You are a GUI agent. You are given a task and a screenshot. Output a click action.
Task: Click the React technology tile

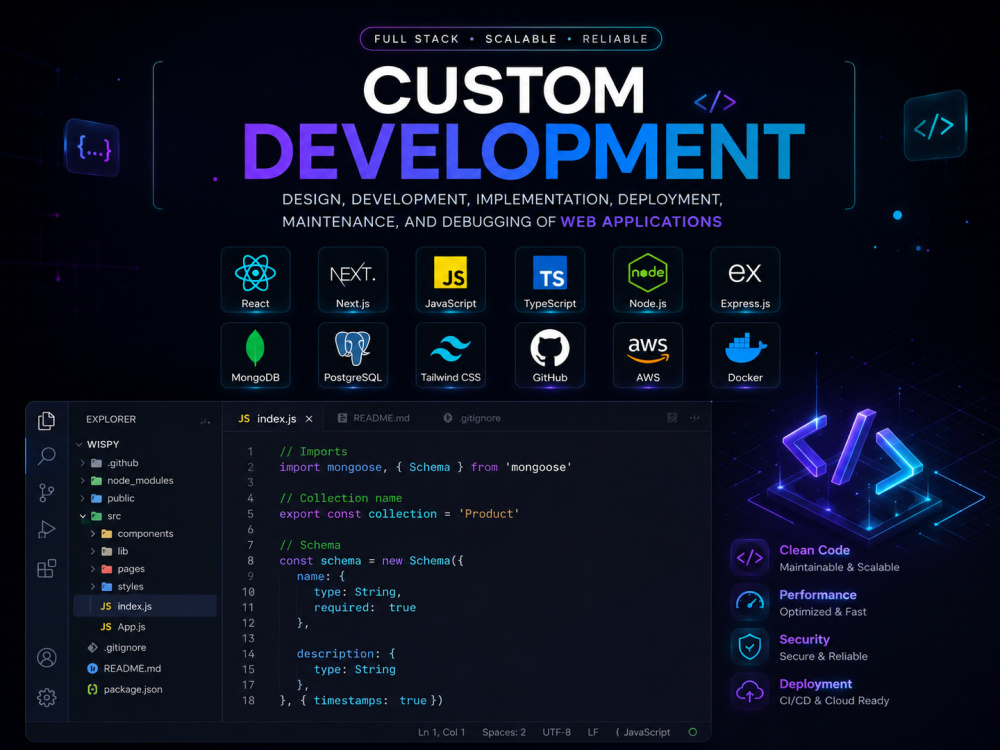(x=255, y=279)
